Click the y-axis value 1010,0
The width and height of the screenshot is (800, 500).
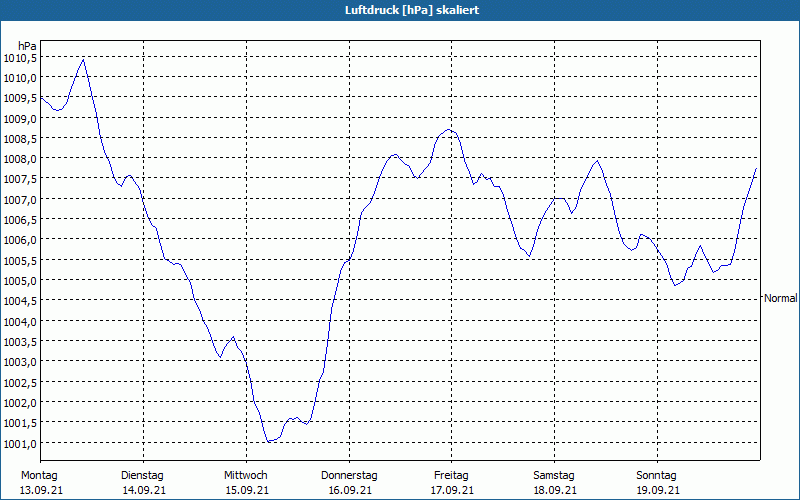(20, 78)
